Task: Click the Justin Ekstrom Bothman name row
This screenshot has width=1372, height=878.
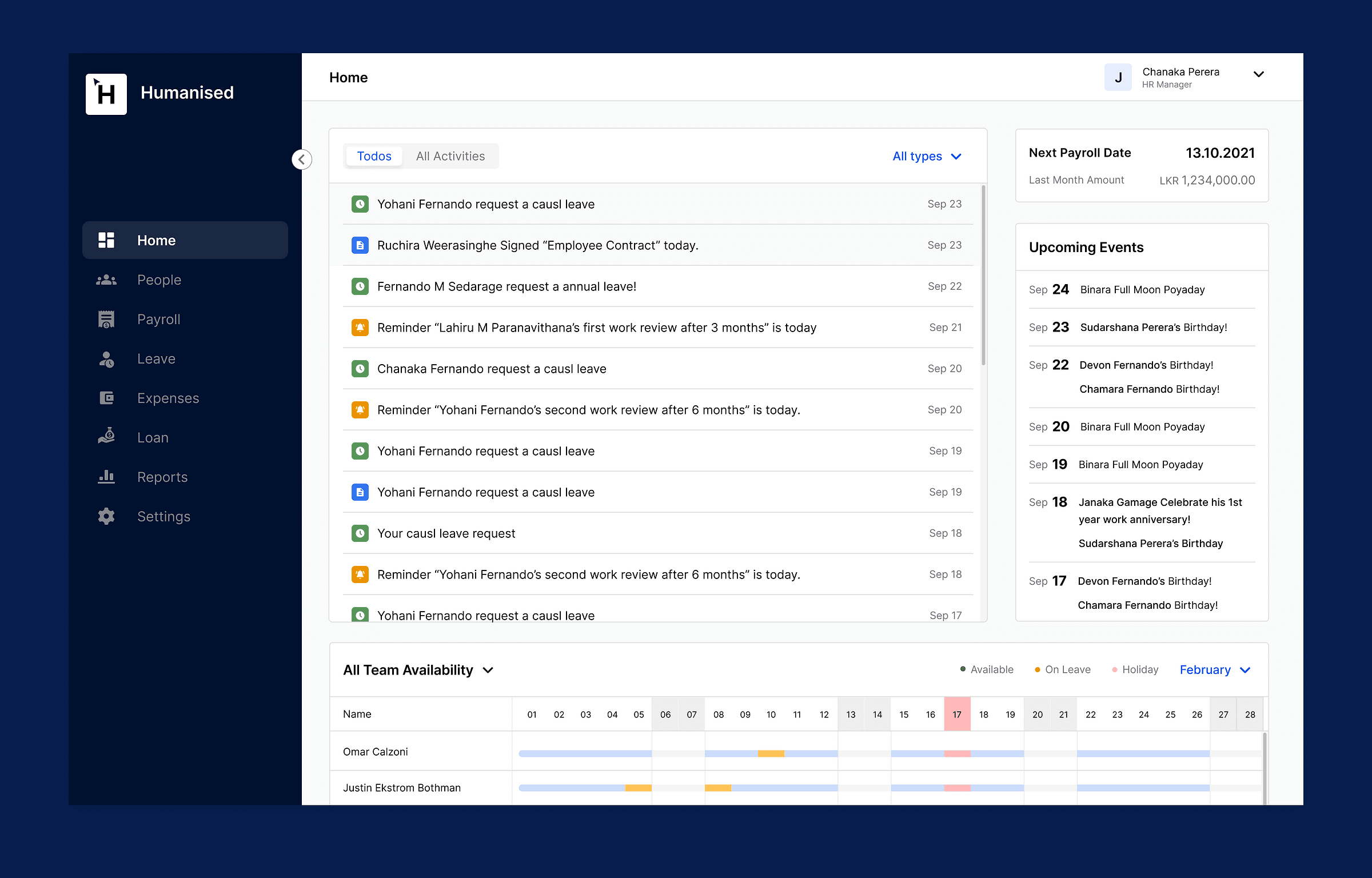Action: click(402, 788)
